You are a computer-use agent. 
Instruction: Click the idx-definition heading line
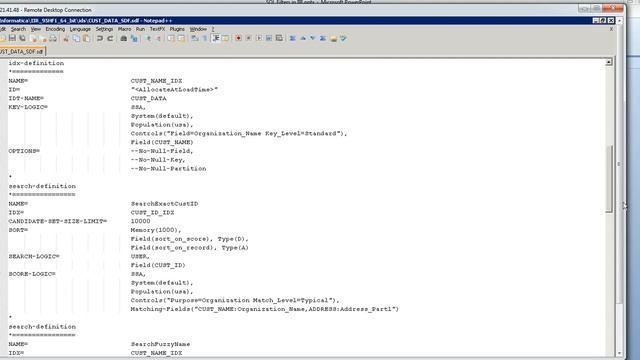36,63
